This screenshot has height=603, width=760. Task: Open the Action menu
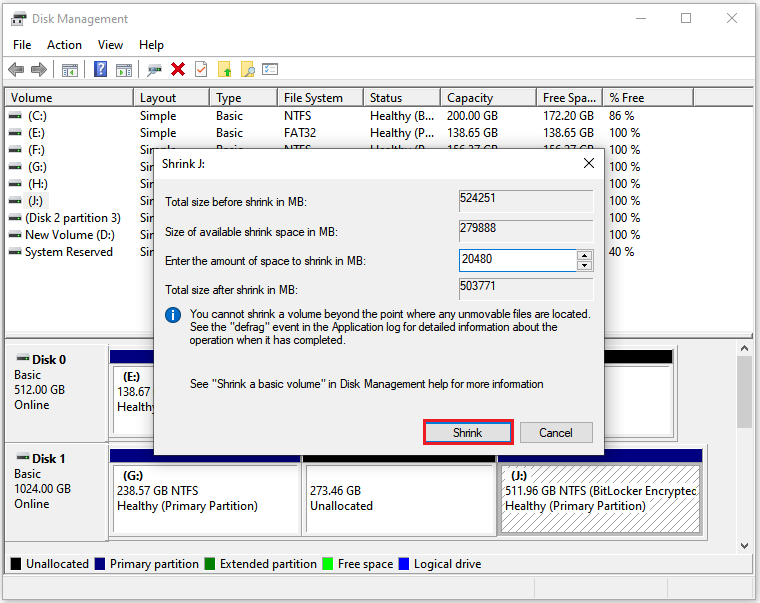click(x=64, y=45)
